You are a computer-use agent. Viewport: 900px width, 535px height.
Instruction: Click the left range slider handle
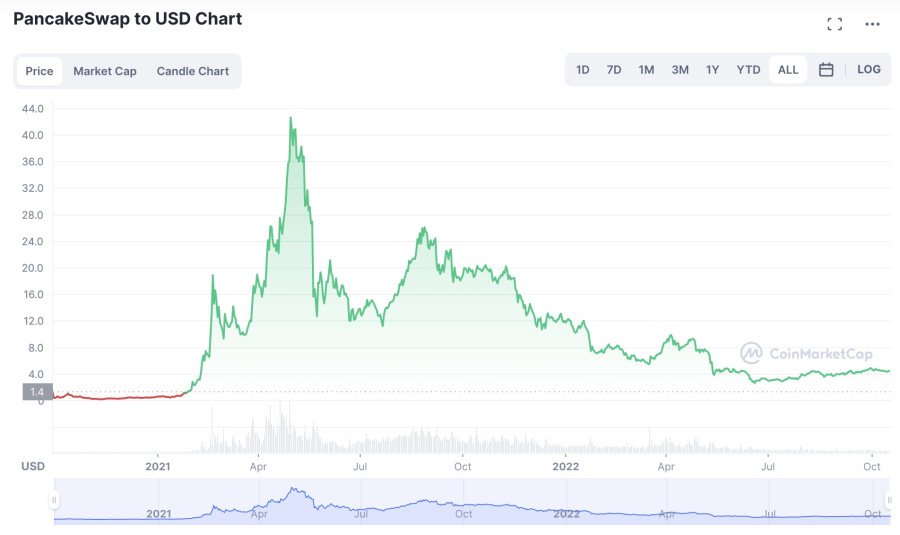click(55, 500)
